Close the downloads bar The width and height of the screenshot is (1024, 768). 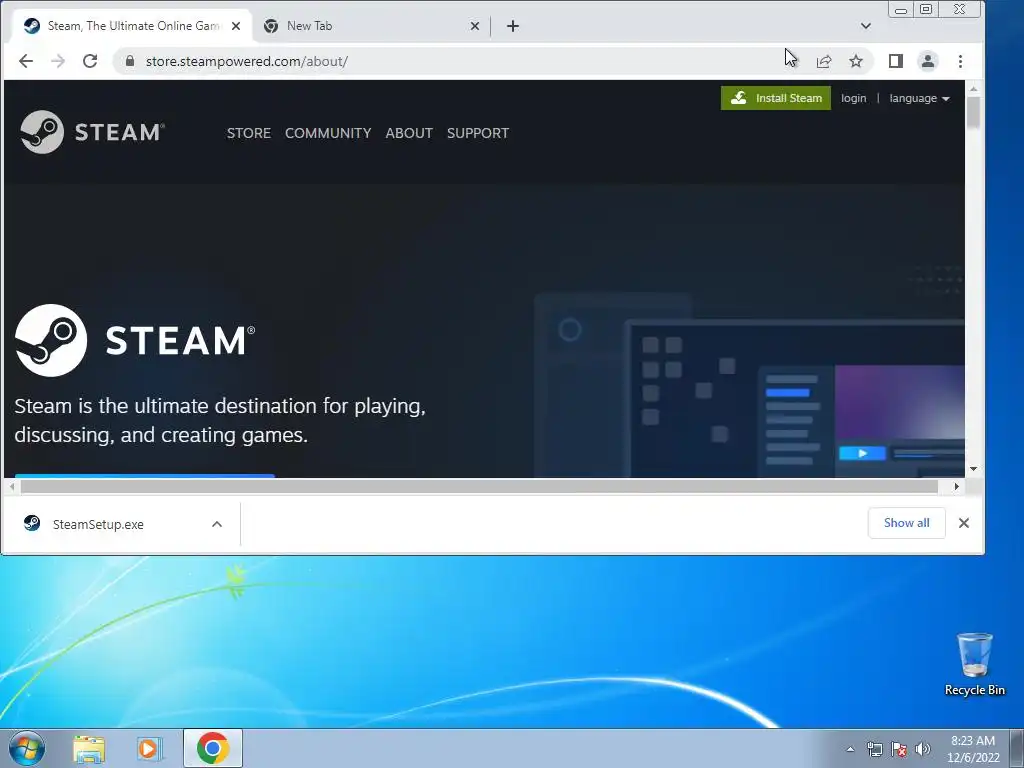(964, 523)
